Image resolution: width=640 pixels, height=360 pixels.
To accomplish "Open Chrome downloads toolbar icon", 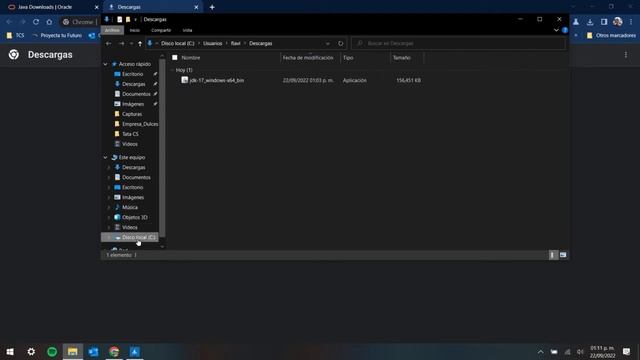I will (x=590, y=22).
